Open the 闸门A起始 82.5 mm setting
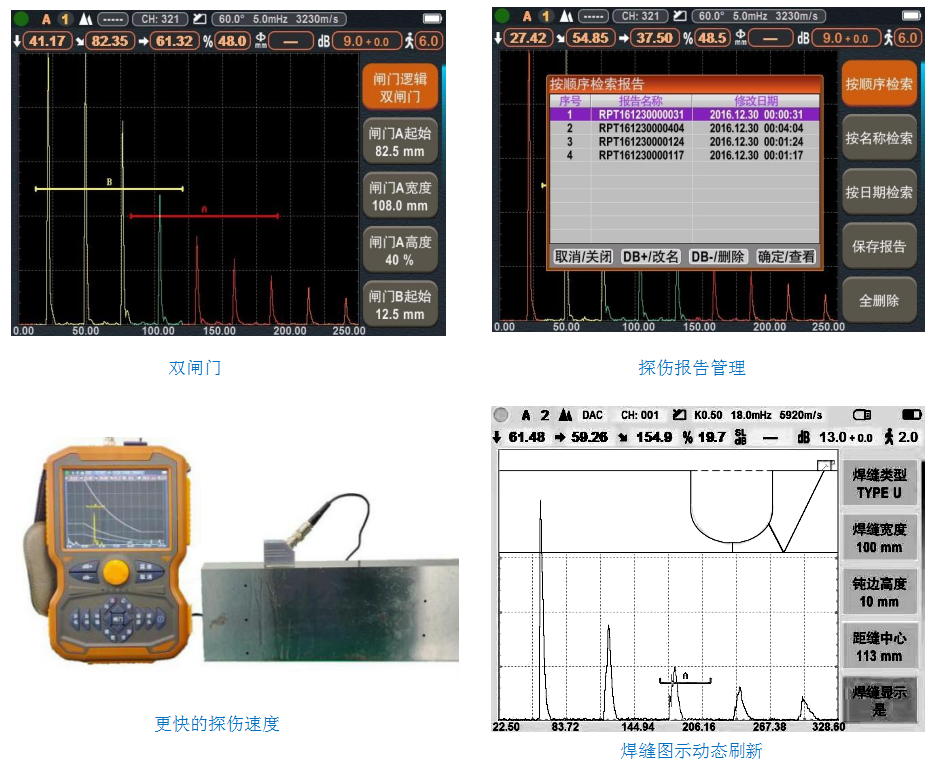The image size is (937, 760). [x=399, y=143]
